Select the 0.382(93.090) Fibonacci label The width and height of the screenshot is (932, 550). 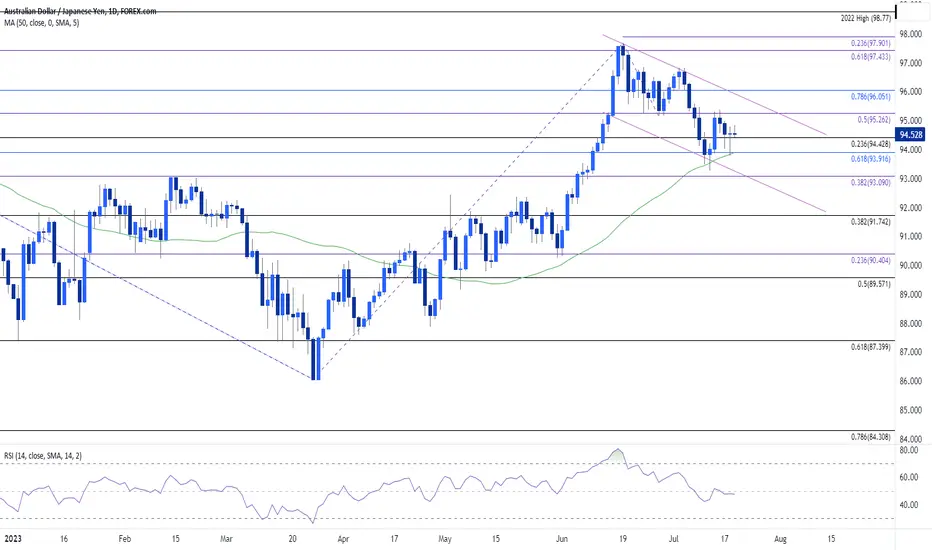coord(871,183)
